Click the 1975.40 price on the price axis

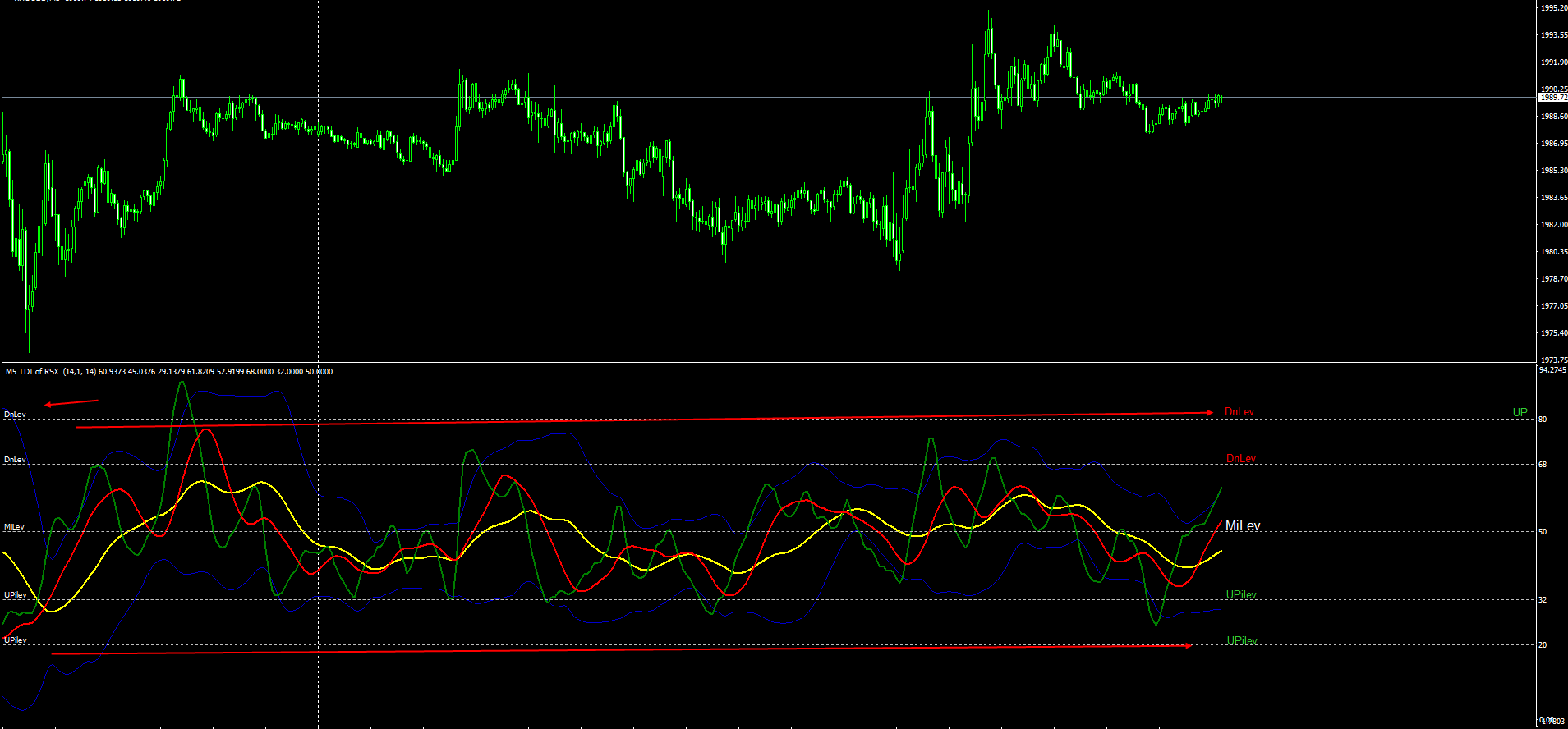(x=1554, y=333)
